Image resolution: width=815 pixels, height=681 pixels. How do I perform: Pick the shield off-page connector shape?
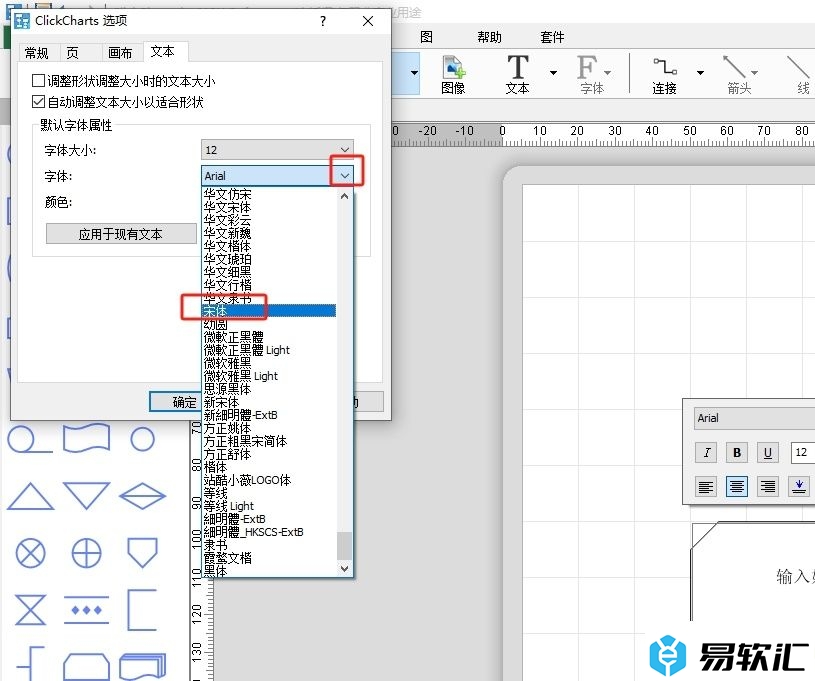(142, 553)
